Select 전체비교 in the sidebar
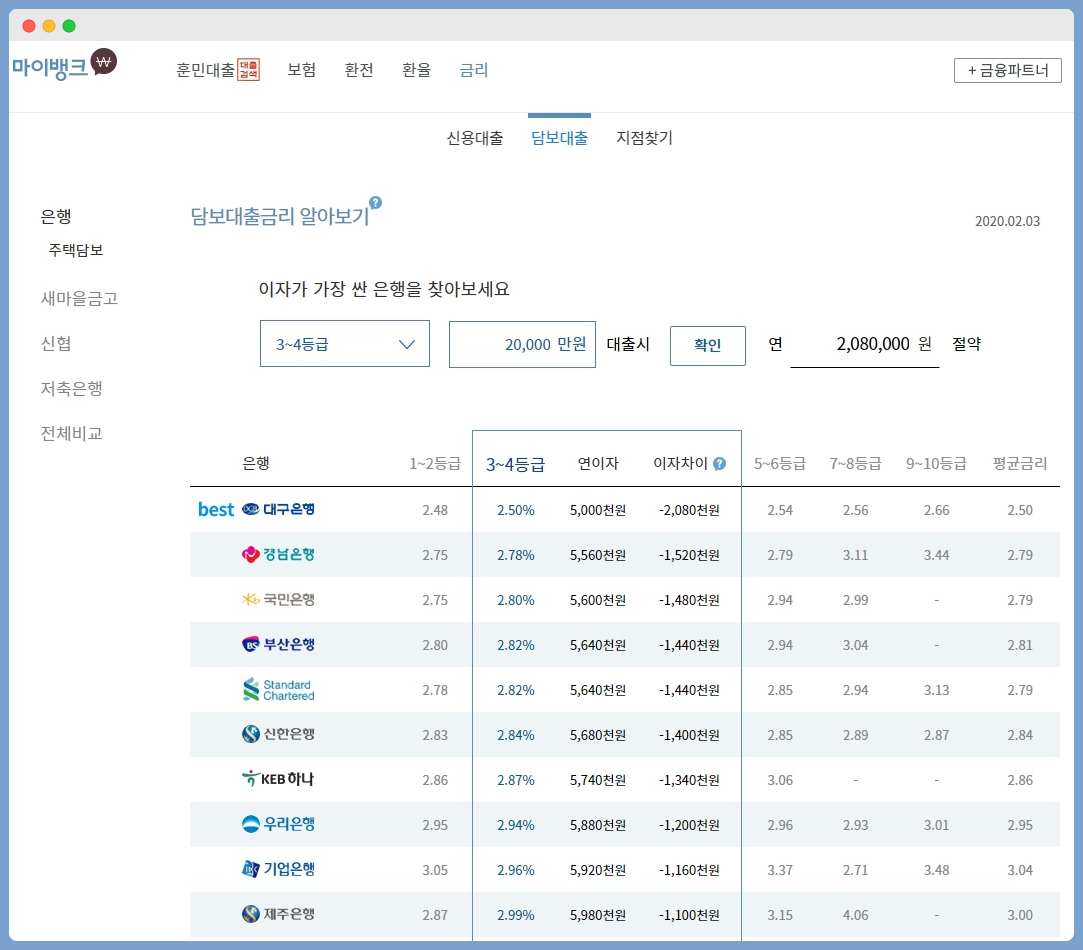The width and height of the screenshot is (1083, 950). pyautogui.click(x=71, y=433)
